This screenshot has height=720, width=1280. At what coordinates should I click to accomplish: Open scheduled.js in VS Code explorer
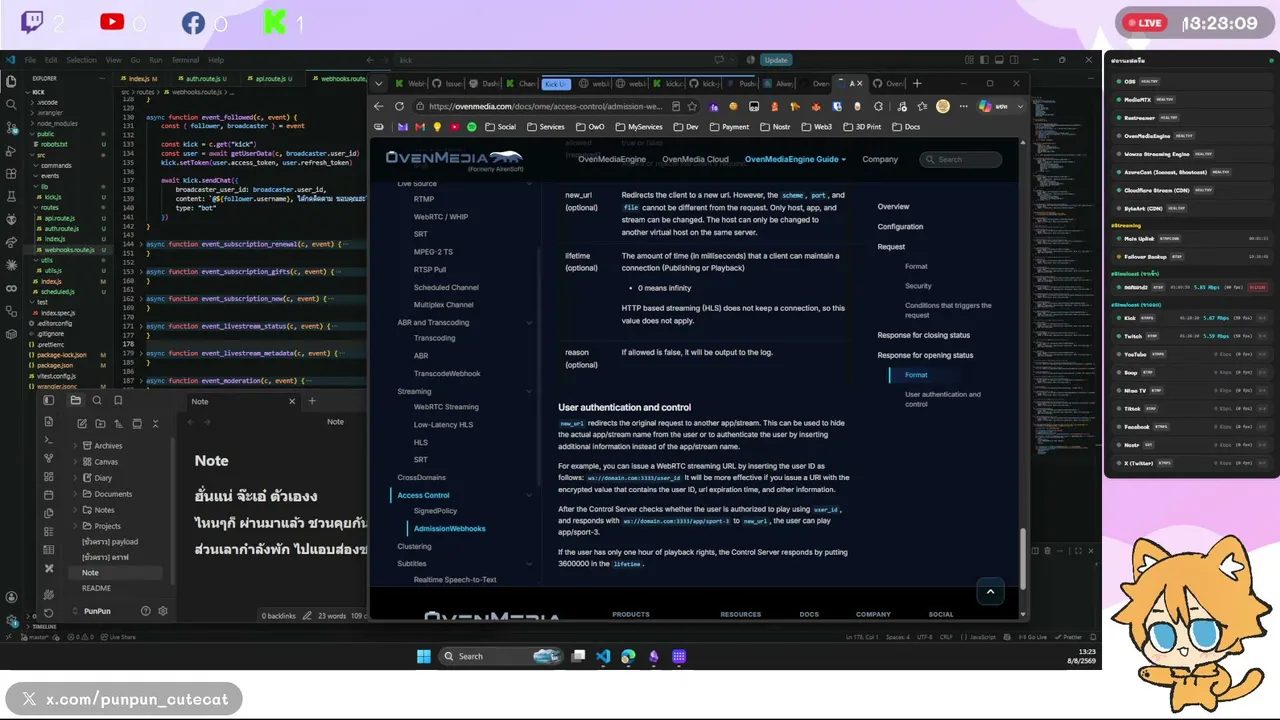pos(58,291)
